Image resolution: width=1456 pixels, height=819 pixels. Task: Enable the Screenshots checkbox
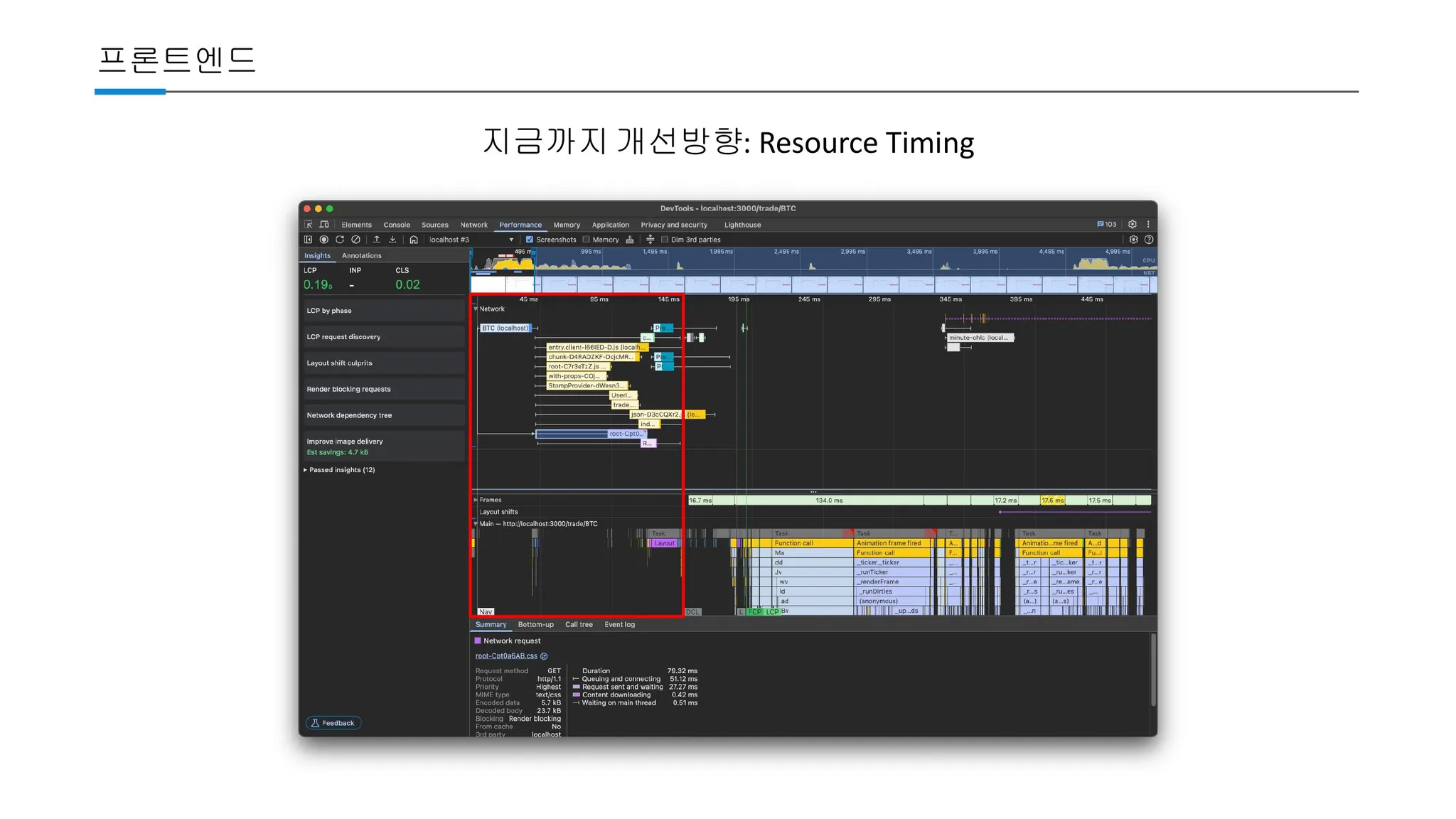click(529, 240)
